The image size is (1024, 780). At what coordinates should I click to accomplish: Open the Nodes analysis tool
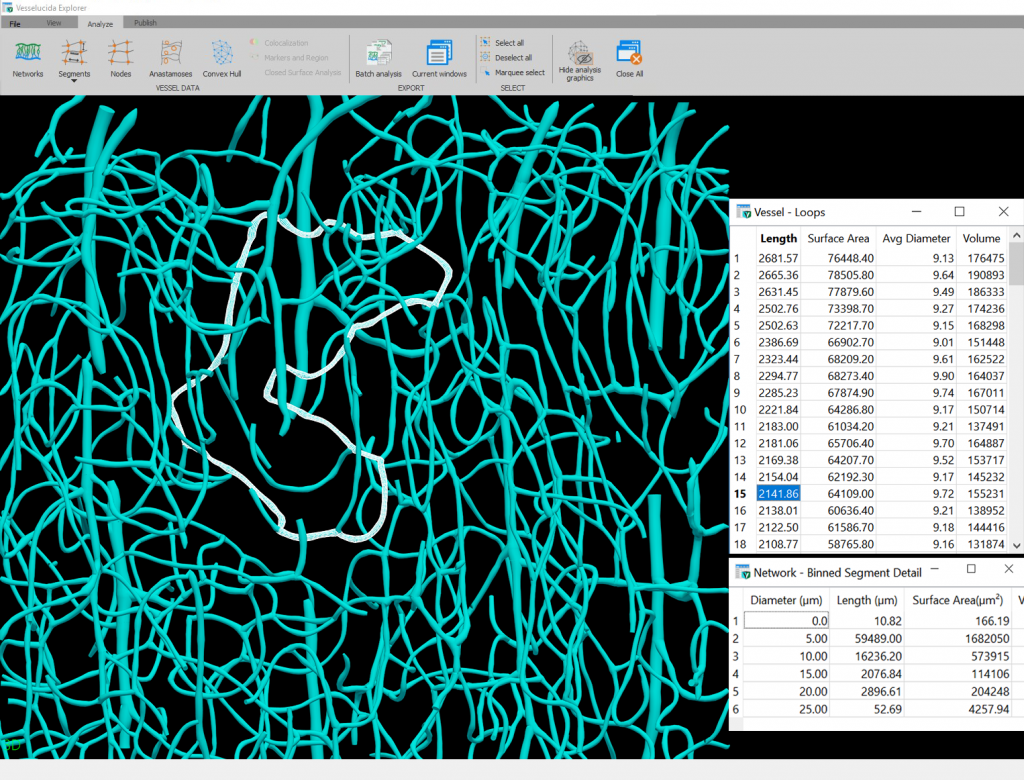[120, 58]
